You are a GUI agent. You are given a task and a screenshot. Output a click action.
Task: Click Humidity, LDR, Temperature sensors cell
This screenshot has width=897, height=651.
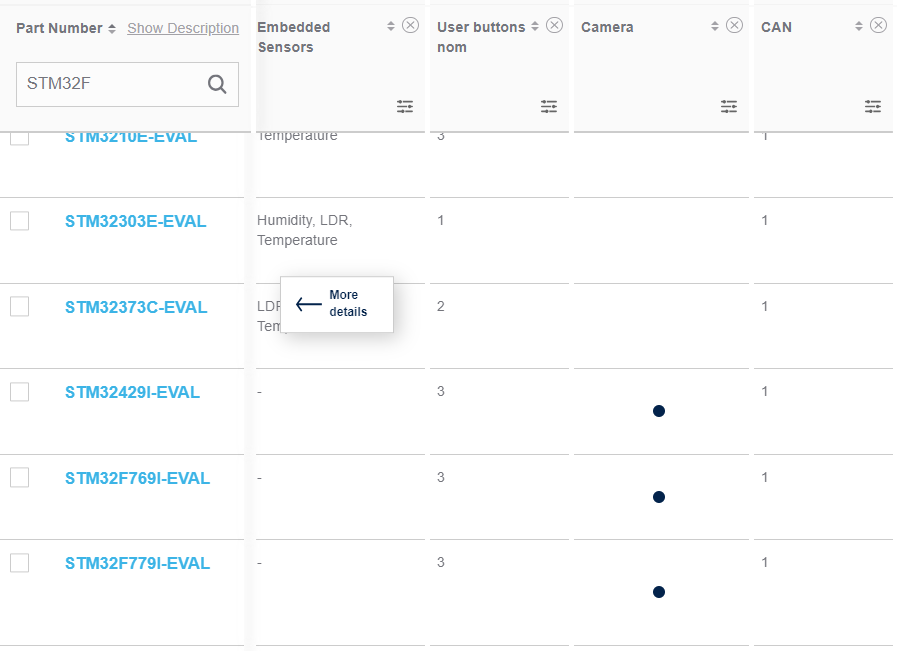(304, 230)
